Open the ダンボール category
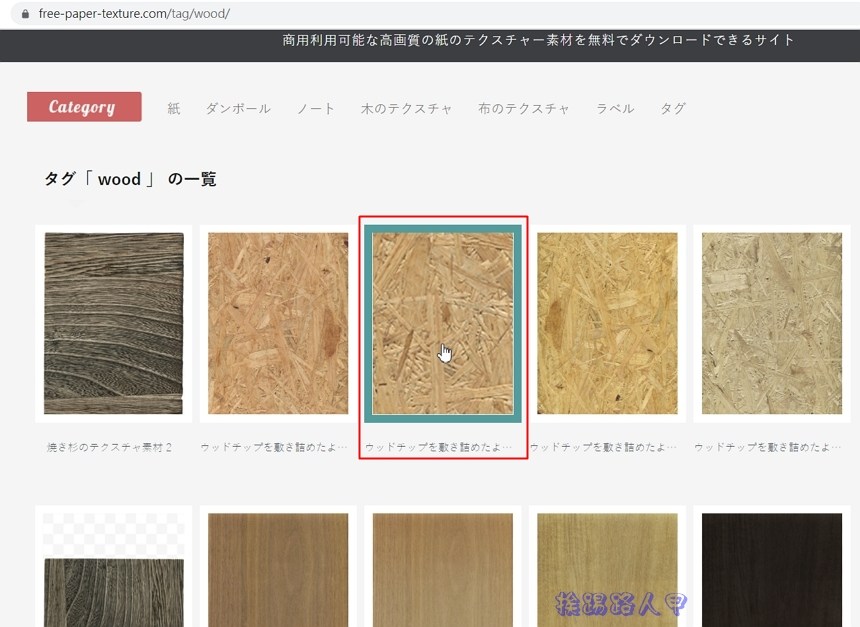This screenshot has width=860, height=627. click(x=238, y=108)
